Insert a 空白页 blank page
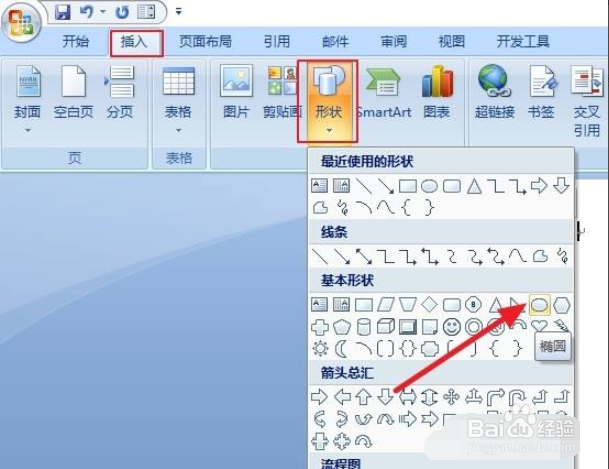 [74, 93]
